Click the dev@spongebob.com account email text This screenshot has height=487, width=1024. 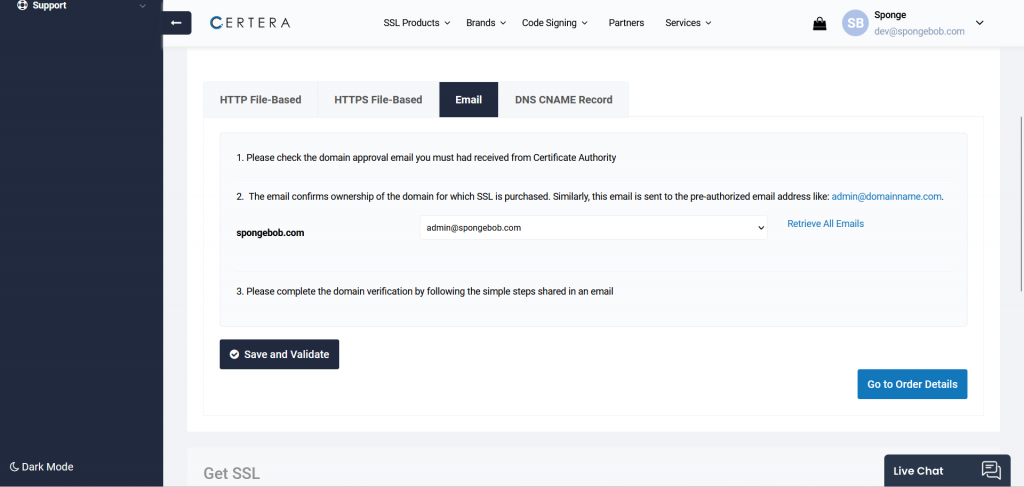919,31
